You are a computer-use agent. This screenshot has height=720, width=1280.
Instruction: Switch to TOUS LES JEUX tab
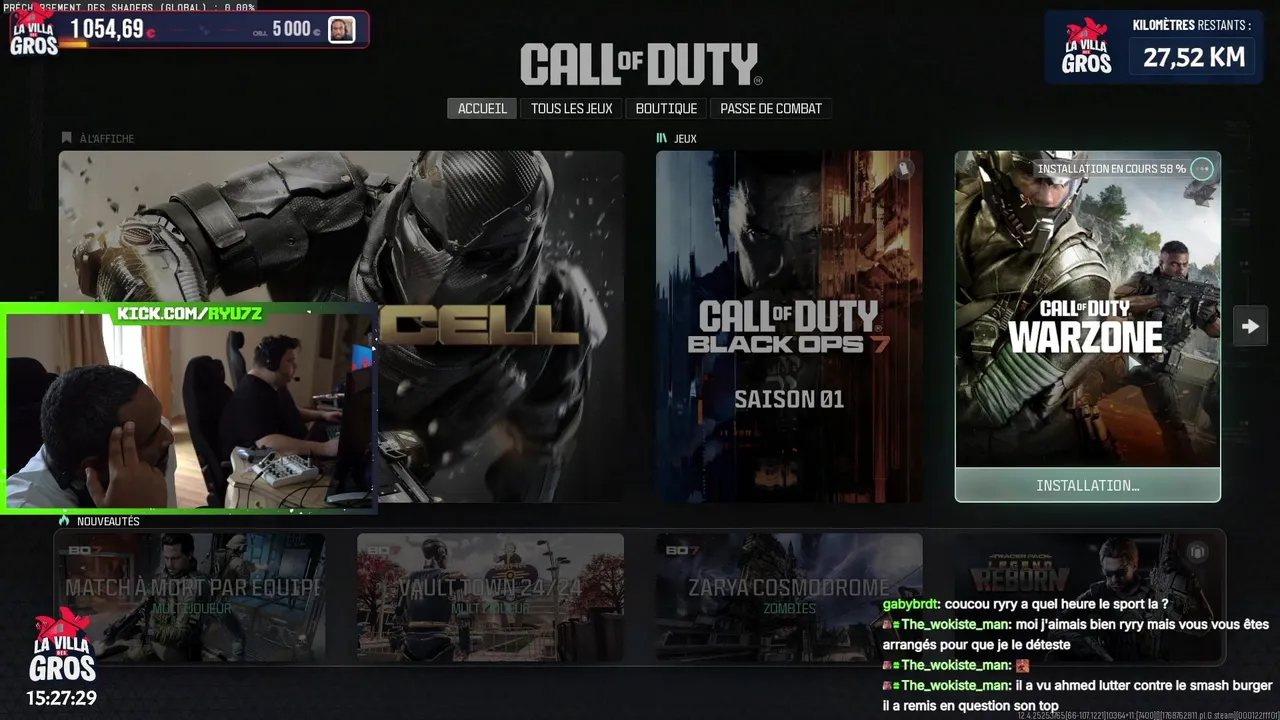coord(572,108)
